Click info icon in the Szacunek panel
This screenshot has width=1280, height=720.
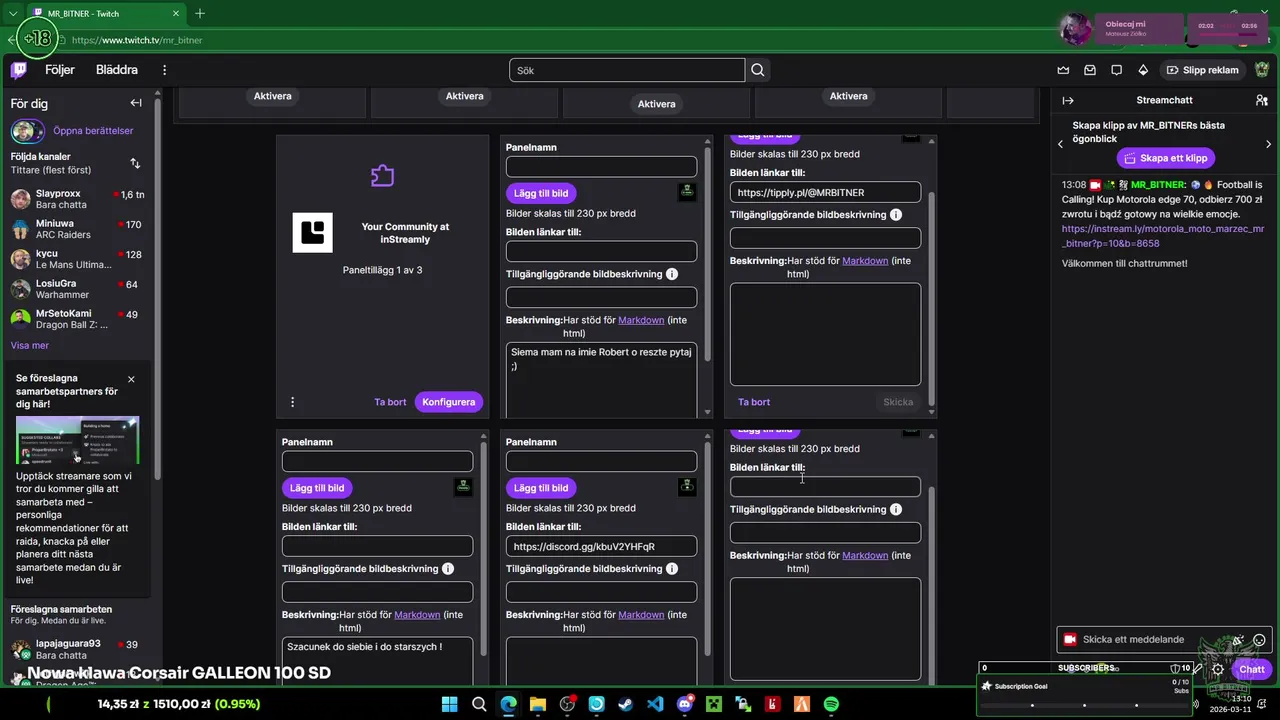pos(448,569)
